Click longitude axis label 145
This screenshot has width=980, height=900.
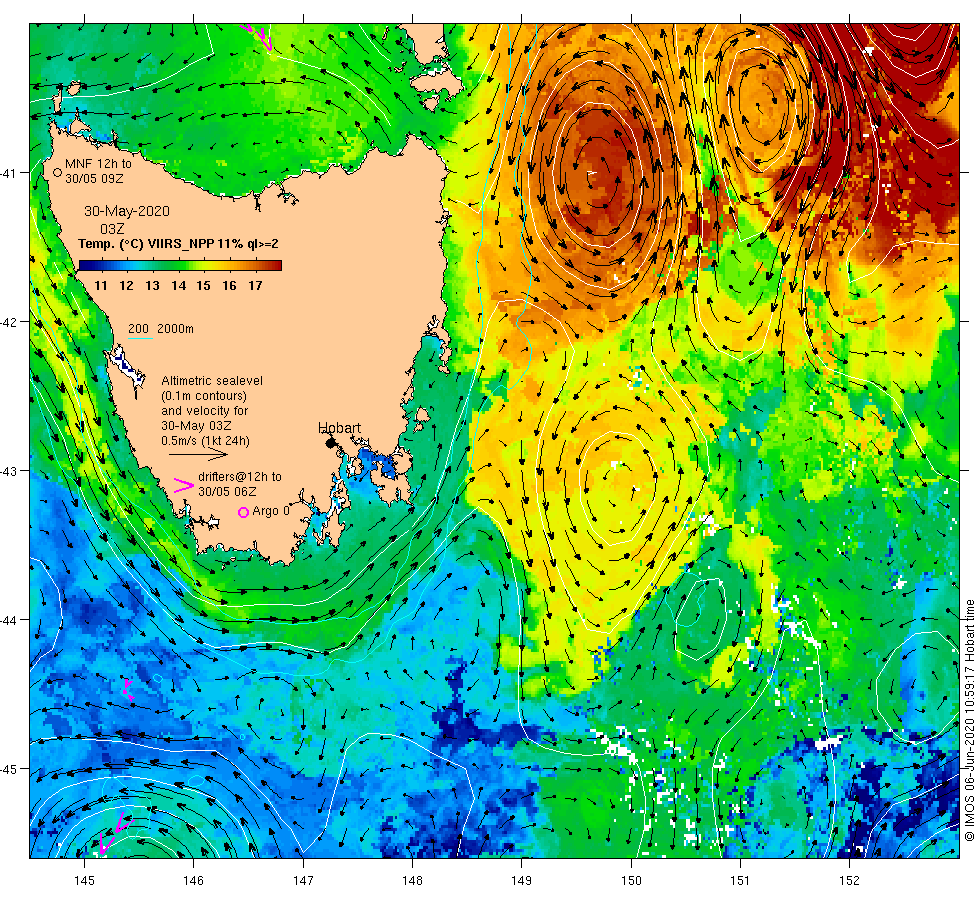(84, 881)
